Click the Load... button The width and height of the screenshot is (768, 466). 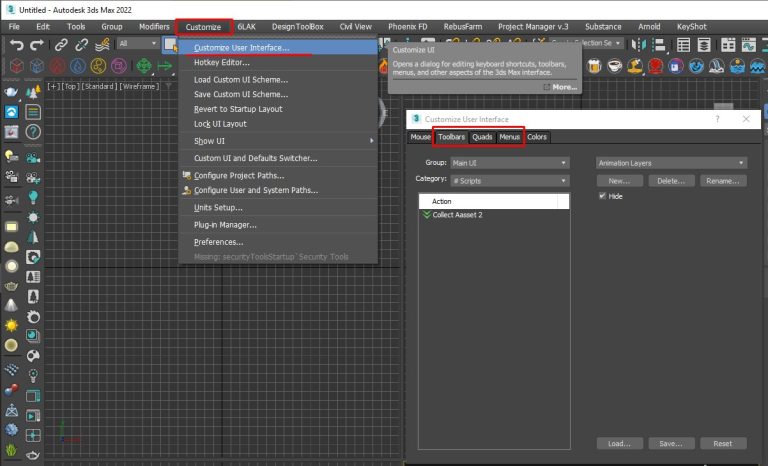tap(620, 443)
